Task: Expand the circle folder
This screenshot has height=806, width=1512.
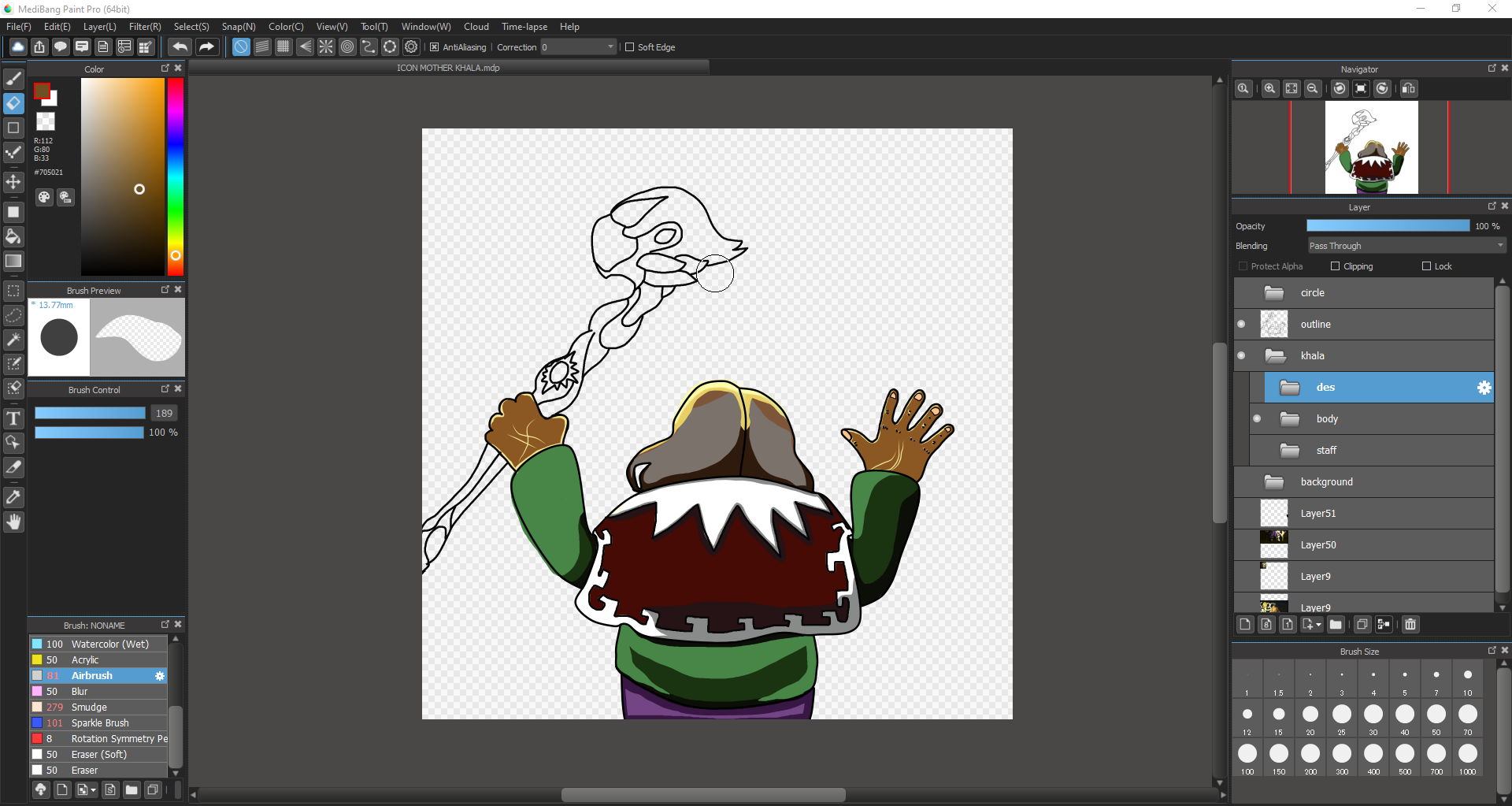Action: tap(1274, 293)
